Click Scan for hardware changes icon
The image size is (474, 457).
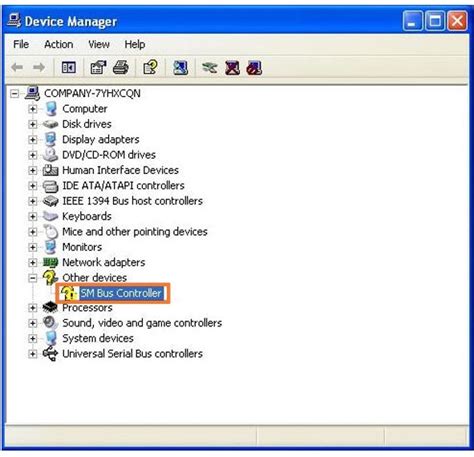tap(180, 68)
